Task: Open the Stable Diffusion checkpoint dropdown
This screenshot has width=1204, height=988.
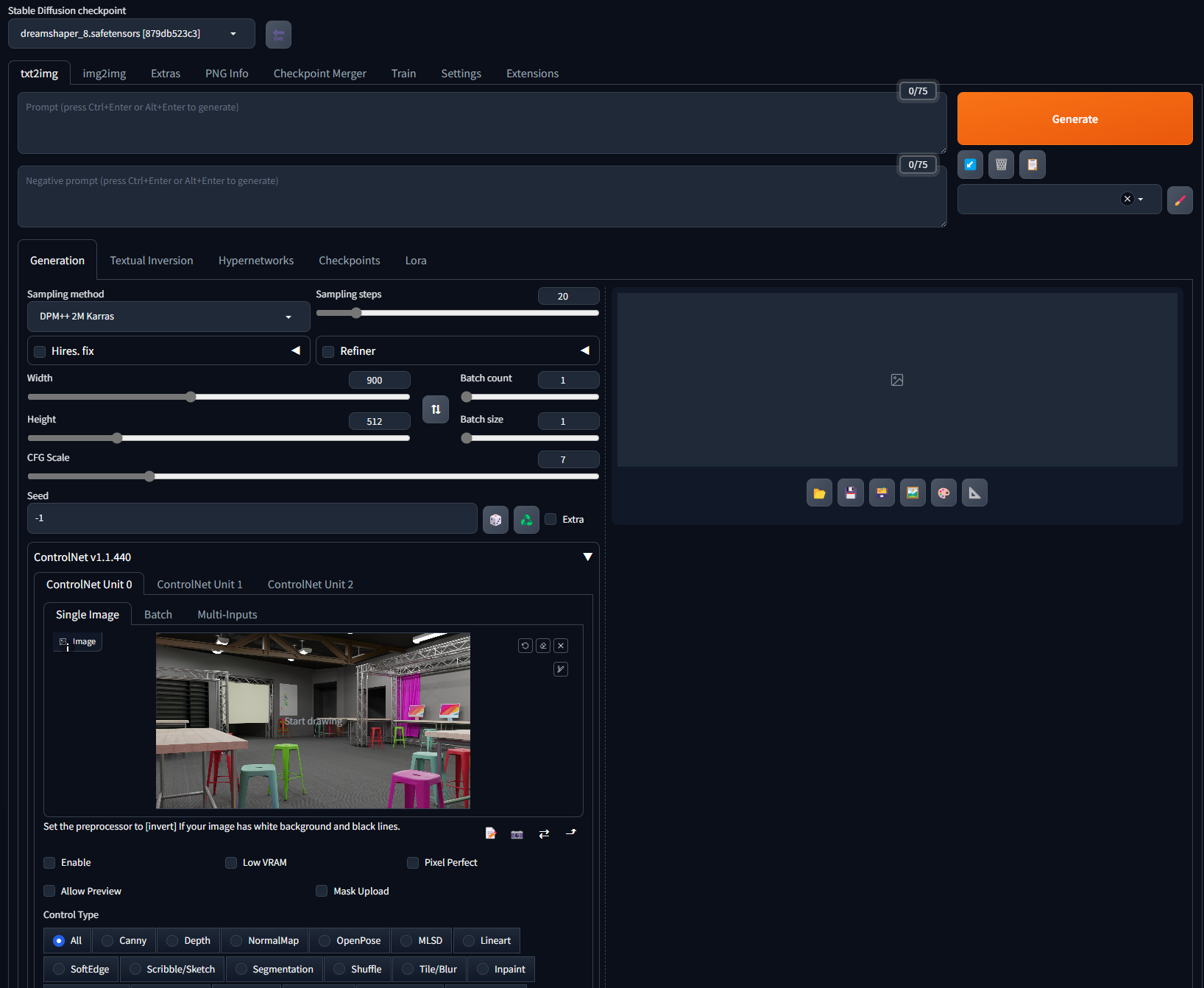Action: [131, 34]
